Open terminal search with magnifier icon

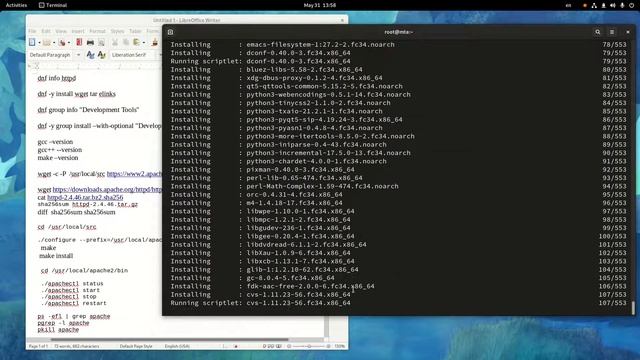pyautogui.click(x=598, y=32)
